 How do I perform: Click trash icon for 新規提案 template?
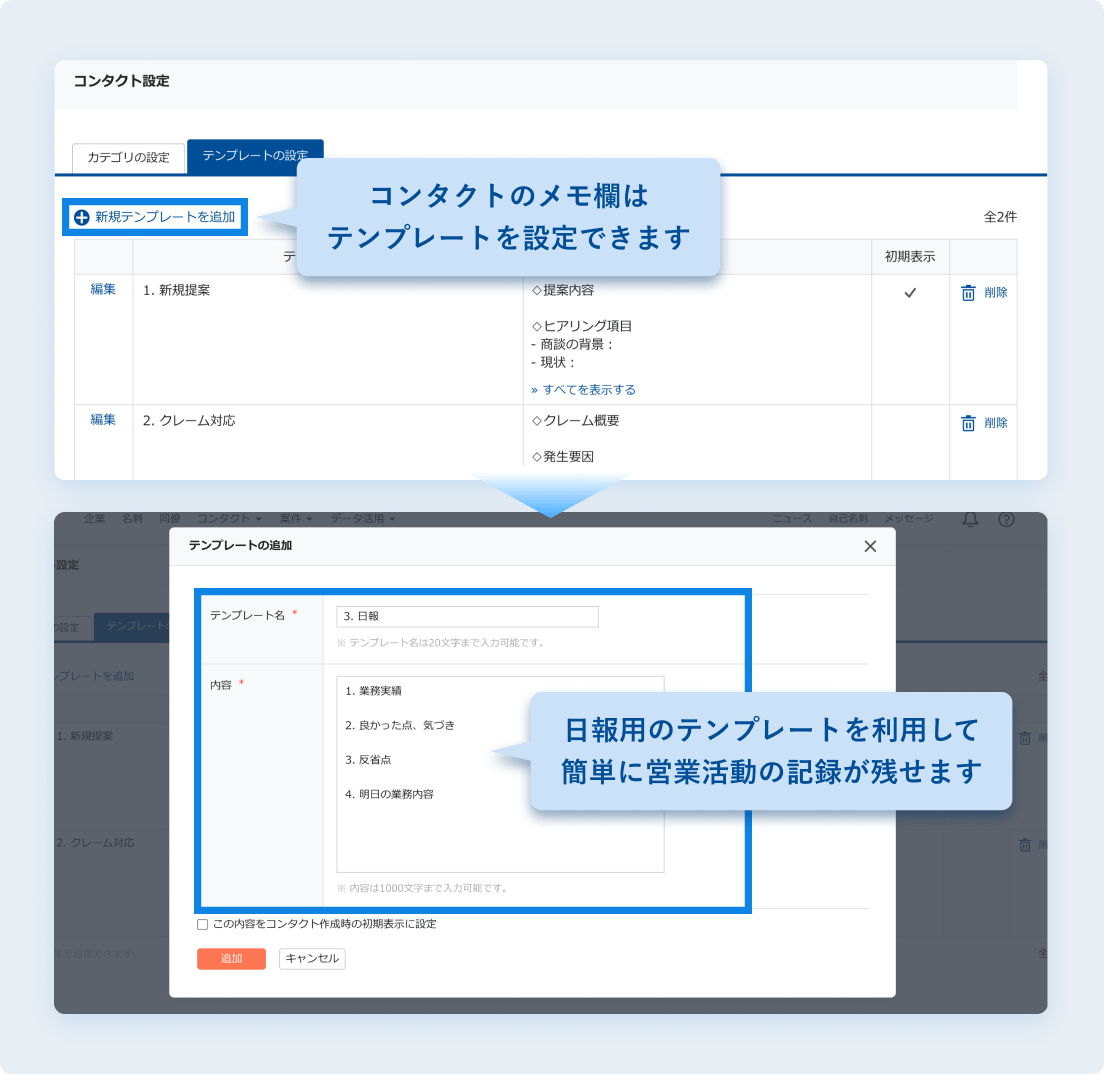point(967,293)
